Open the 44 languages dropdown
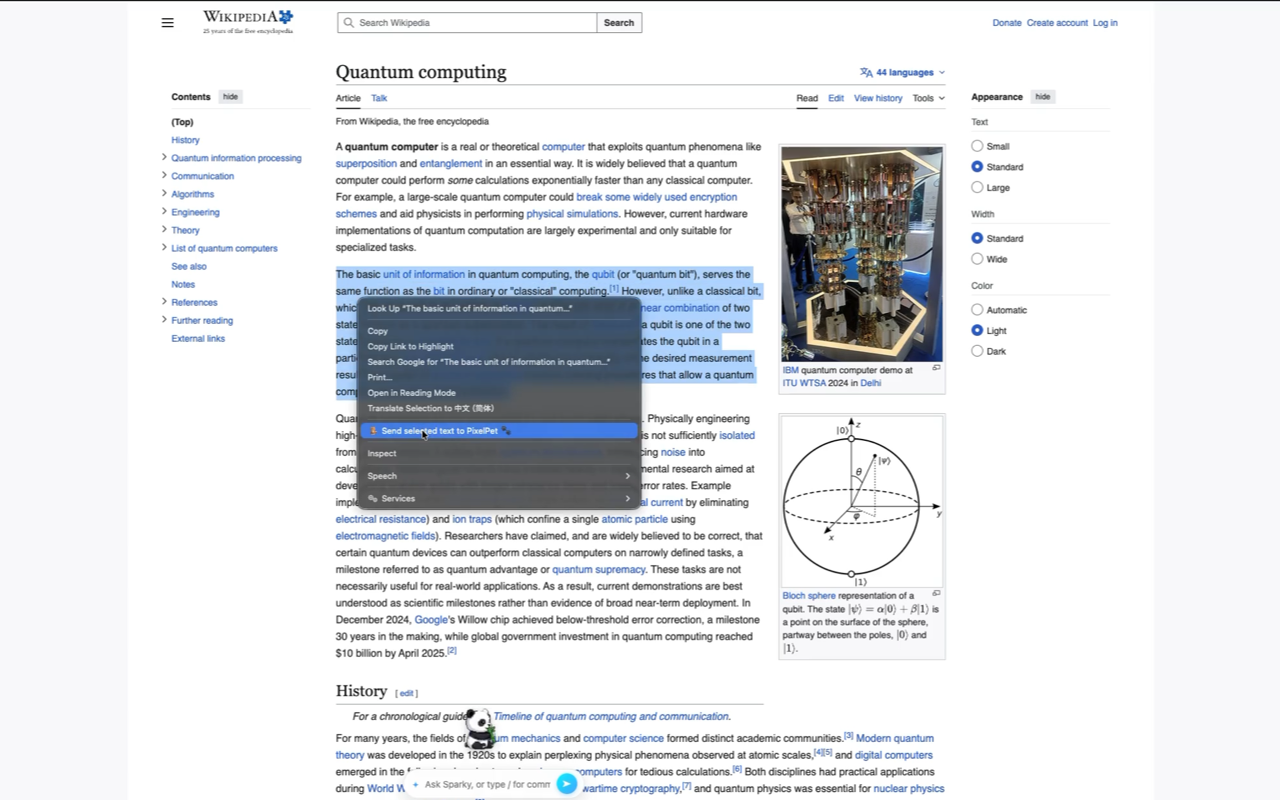The width and height of the screenshot is (1280, 800). click(x=902, y=72)
